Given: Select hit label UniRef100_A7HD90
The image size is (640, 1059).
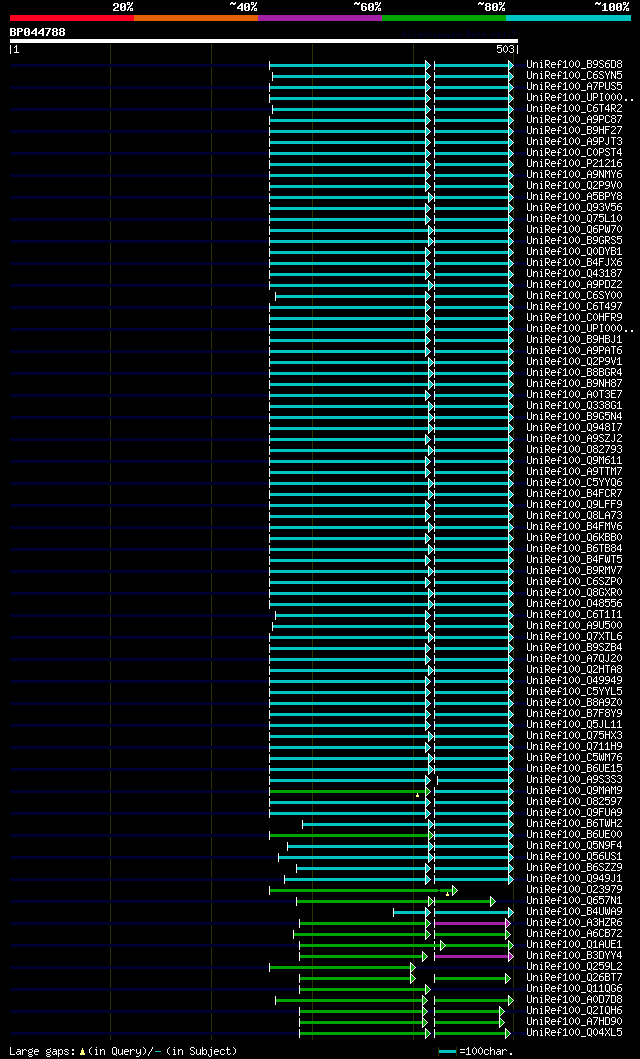Looking at the screenshot, I should [575, 1021].
